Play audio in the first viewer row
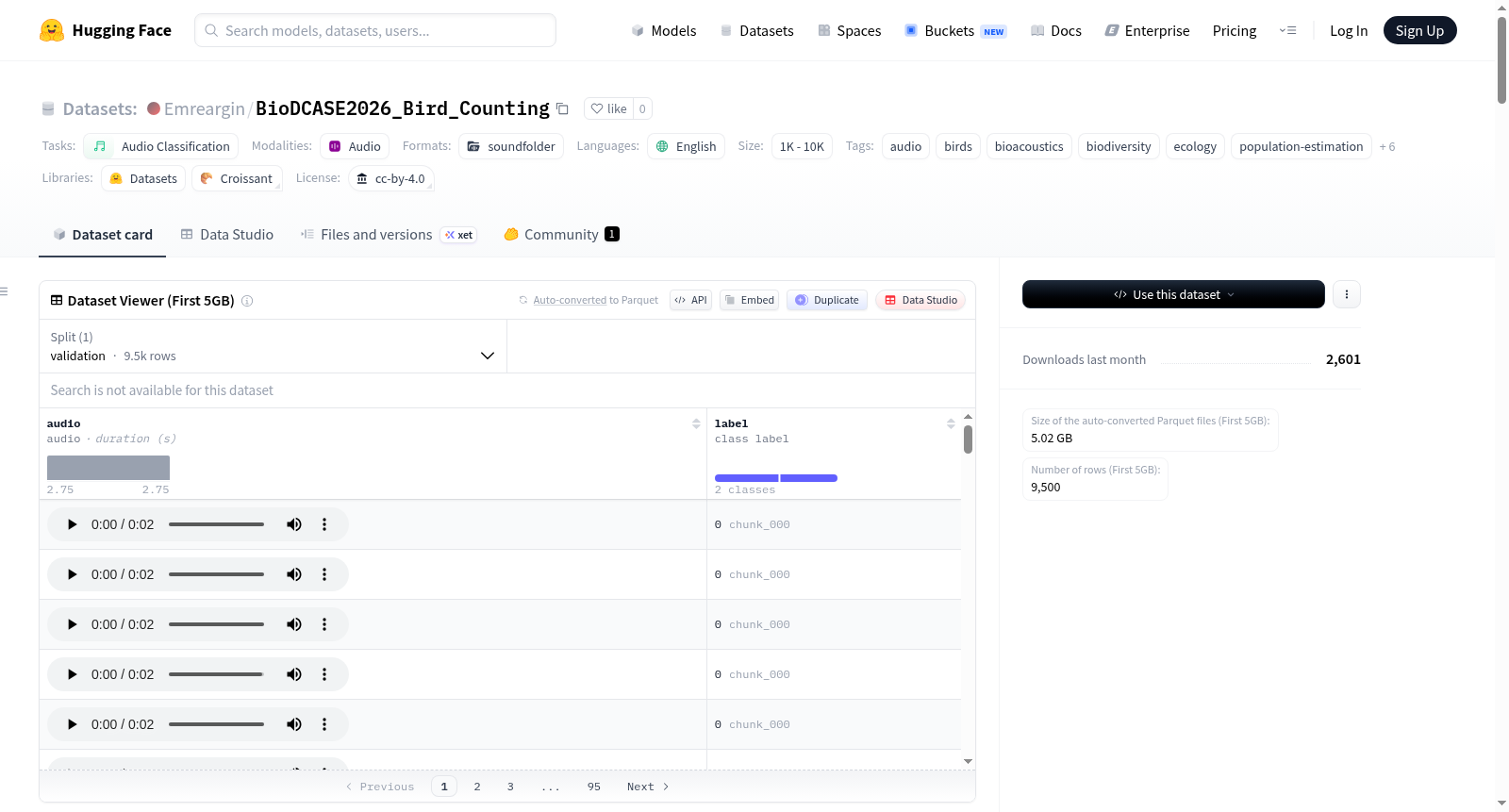 [72, 524]
